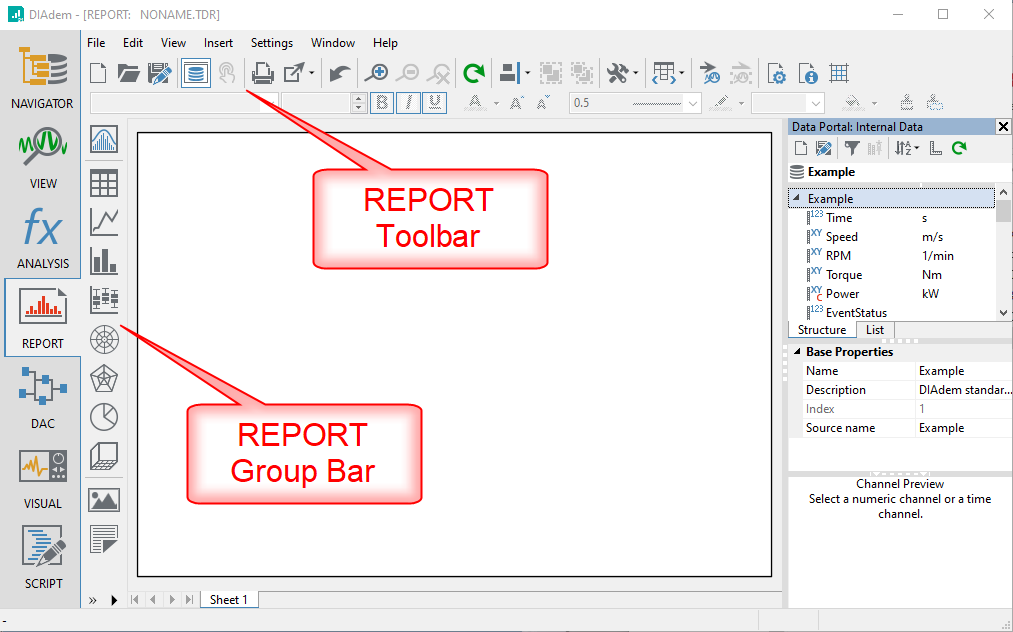Screen dimensions: 1013x632
Task: Open the Insert menu
Action: click(x=218, y=43)
